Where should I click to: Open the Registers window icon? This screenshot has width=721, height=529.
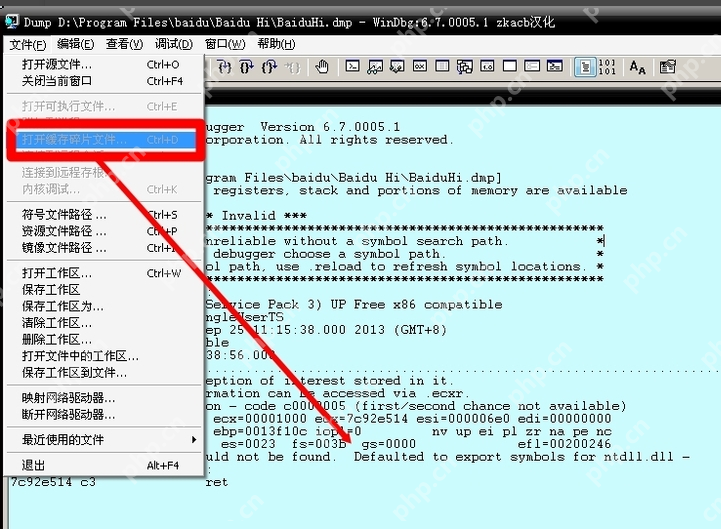[419, 67]
